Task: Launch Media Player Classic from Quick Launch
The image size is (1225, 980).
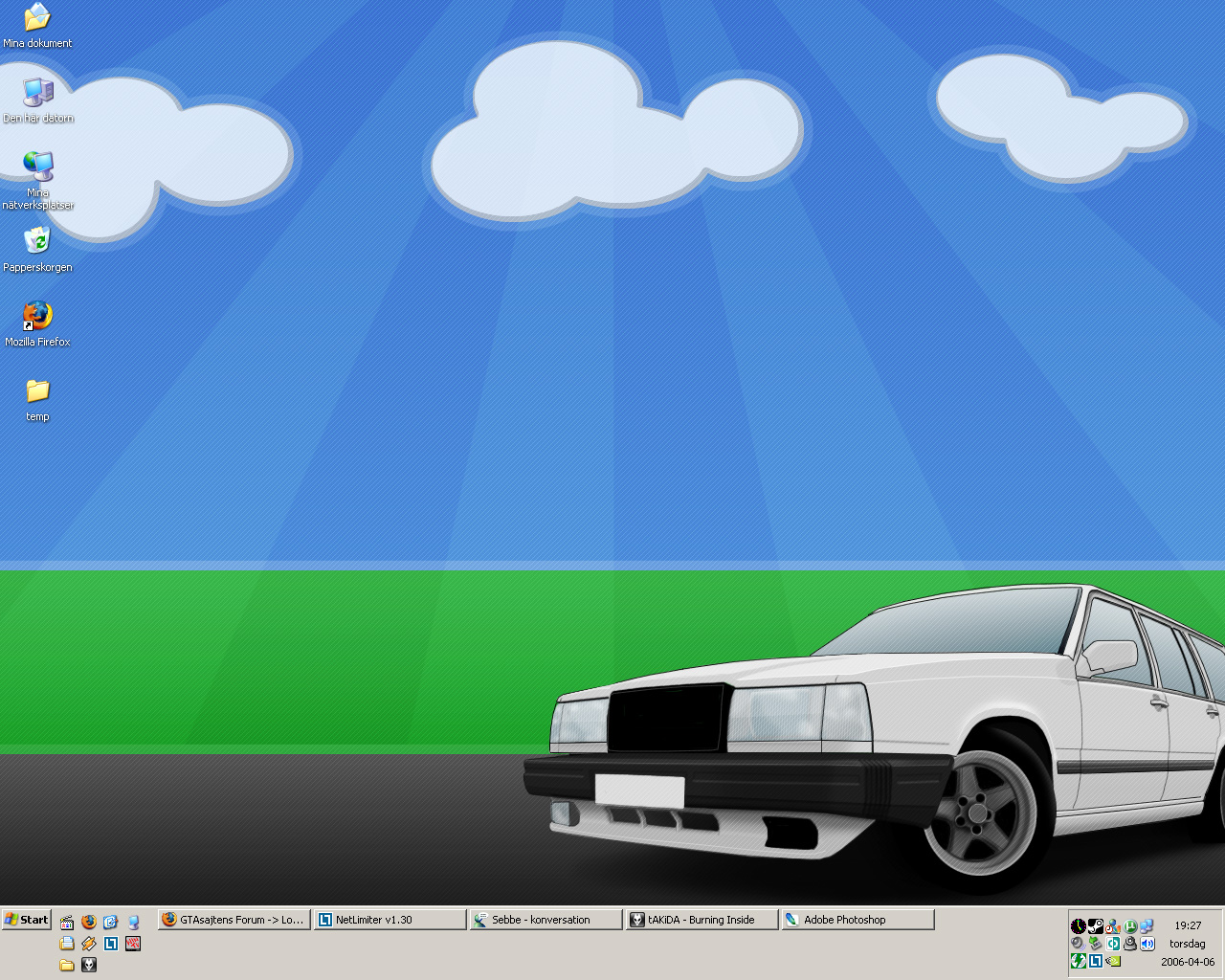Action: coord(67,922)
